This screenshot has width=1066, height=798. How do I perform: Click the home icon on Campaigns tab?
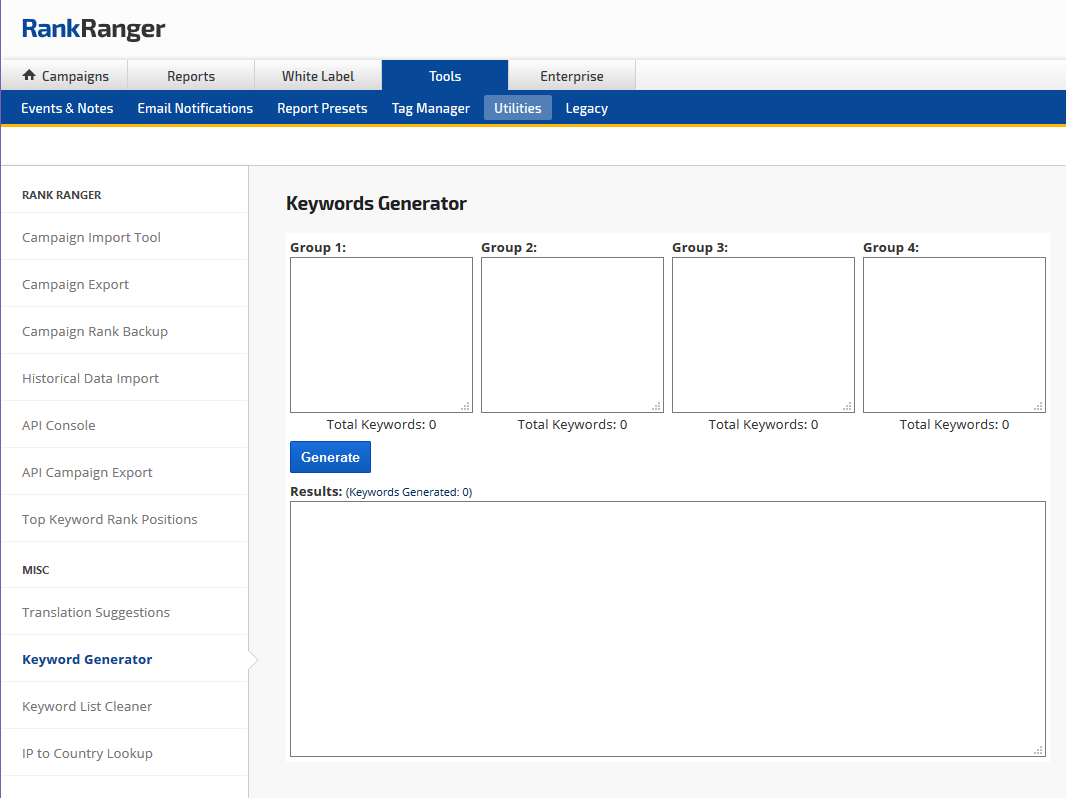click(x=29, y=76)
